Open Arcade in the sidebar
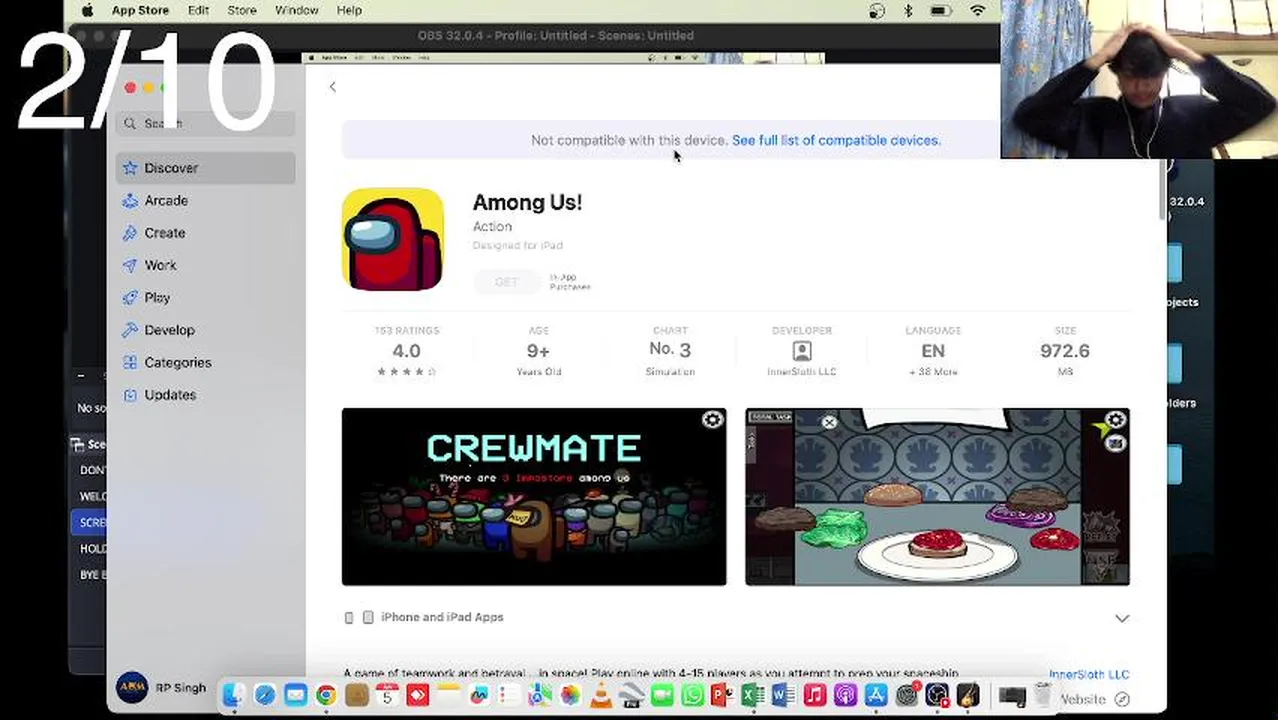The image size is (1278, 720). click(205, 200)
